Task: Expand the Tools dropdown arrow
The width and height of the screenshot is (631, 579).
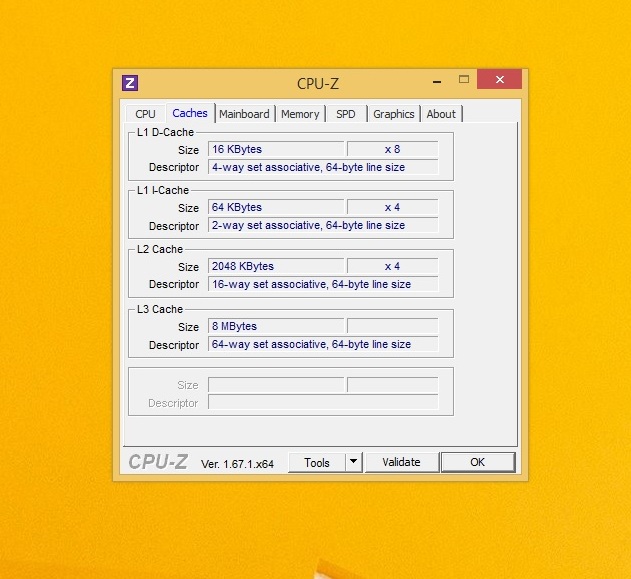Action: coord(353,462)
